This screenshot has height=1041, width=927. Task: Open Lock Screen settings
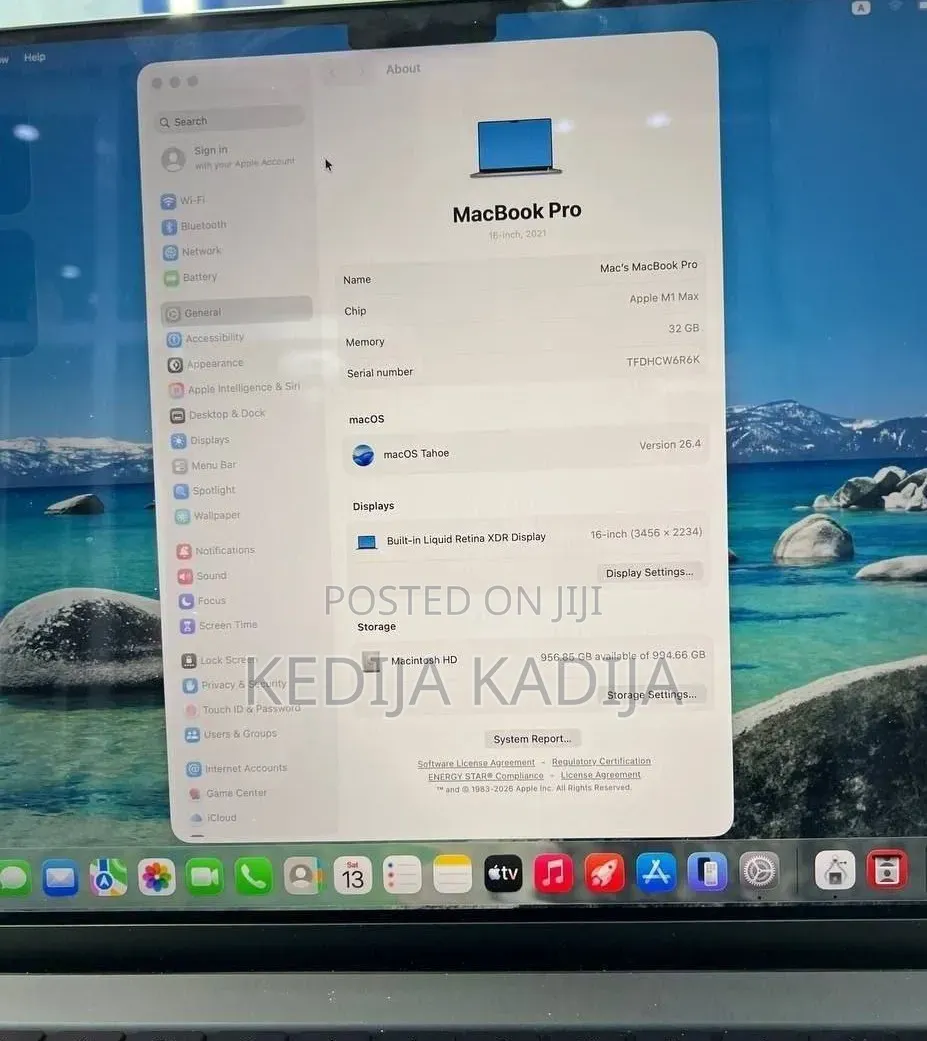(x=219, y=660)
